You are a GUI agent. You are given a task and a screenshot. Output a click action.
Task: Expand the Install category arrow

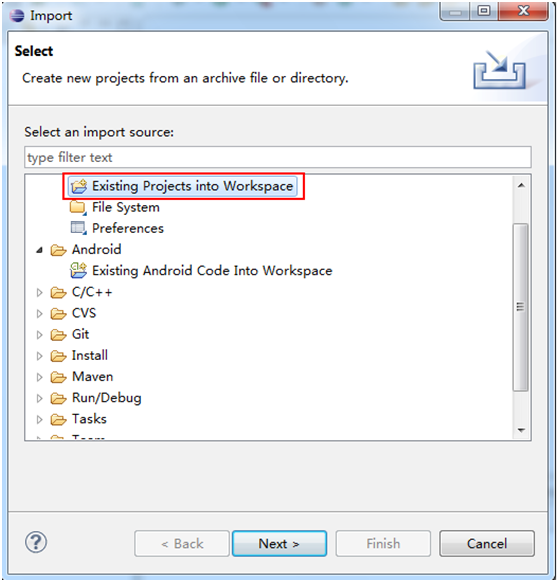point(39,356)
